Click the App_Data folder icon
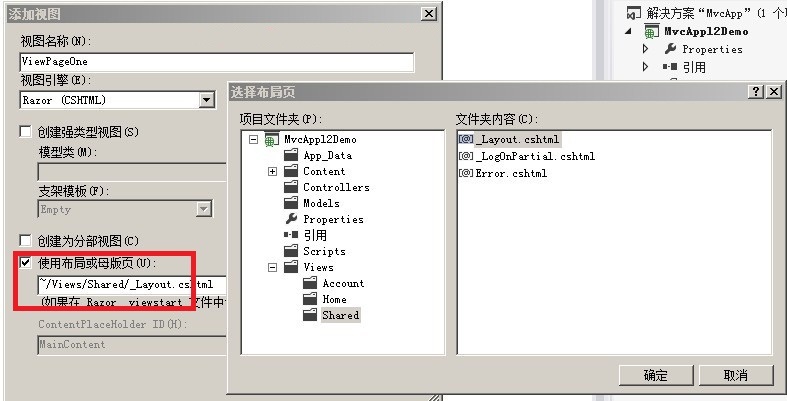 [291, 155]
